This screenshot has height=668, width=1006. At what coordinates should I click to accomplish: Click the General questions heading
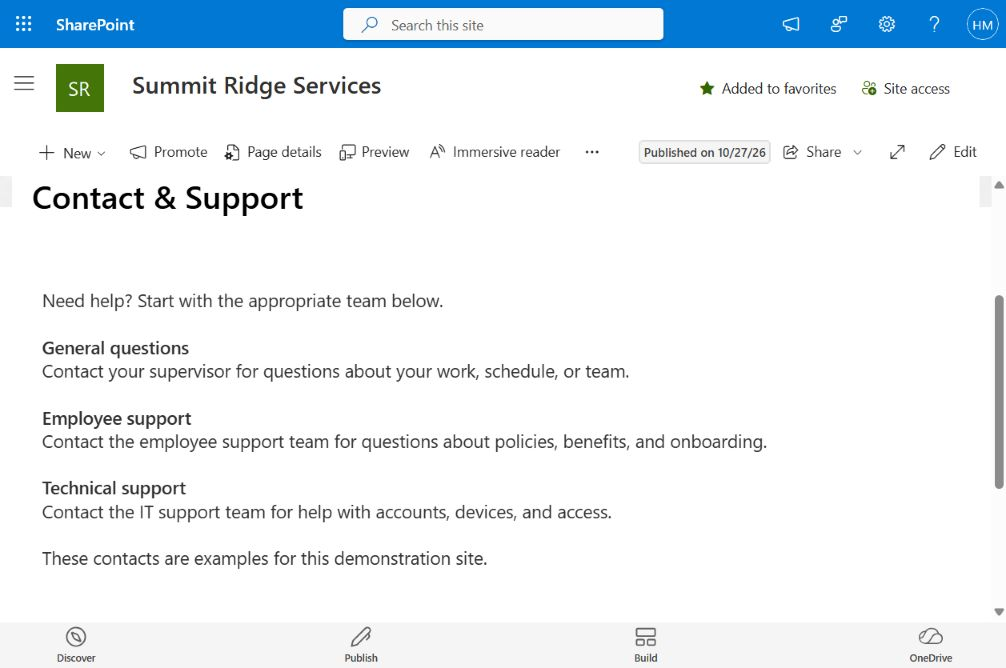point(115,348)
